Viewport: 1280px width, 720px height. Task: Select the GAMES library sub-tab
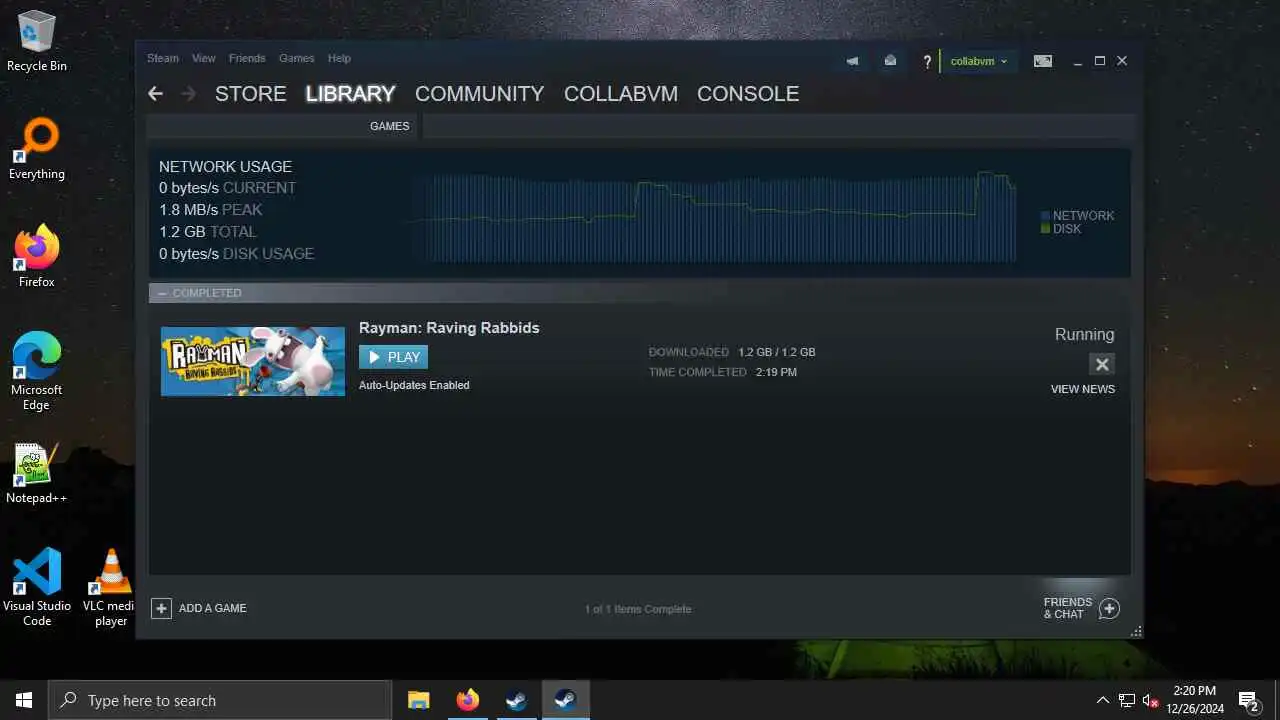coord(390,126)
